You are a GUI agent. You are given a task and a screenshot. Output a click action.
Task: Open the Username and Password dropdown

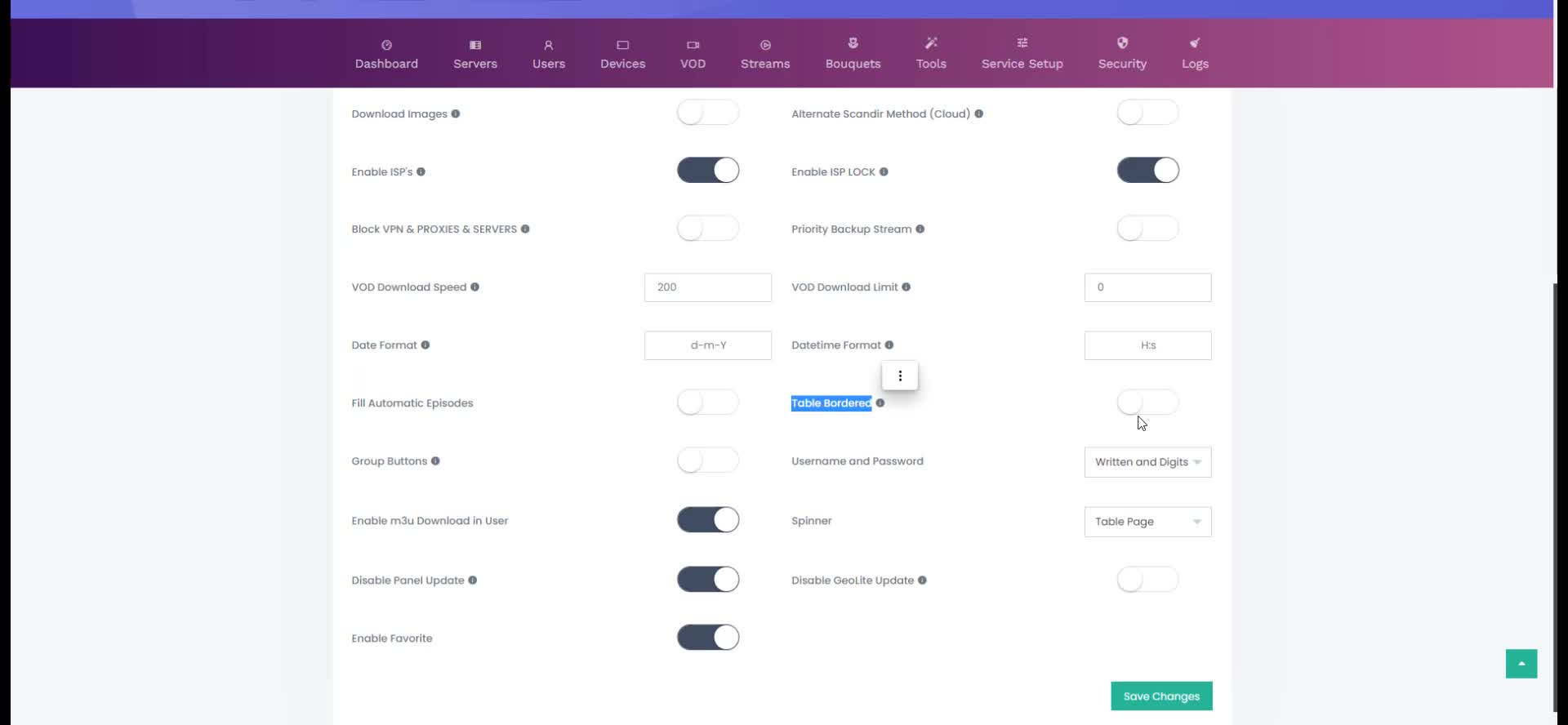(1147, 462)
